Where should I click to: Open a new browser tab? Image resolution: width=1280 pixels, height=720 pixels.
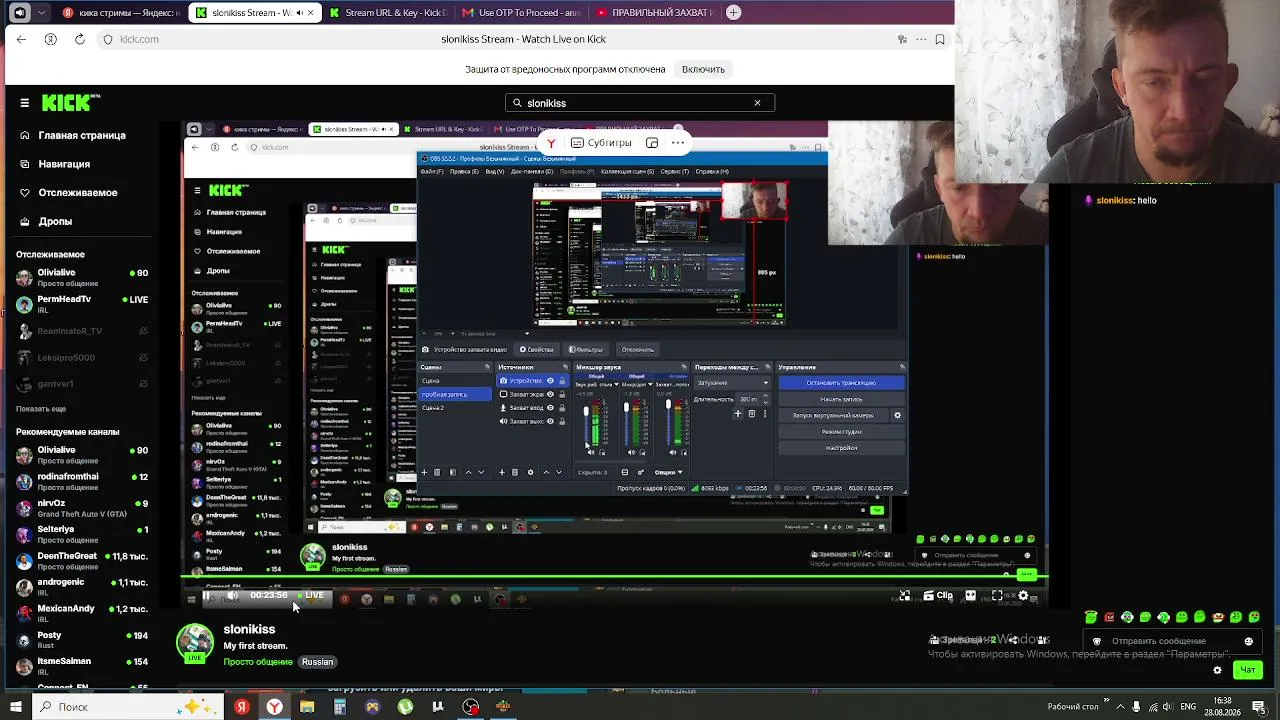pyautogui.click(x=734, y=13)
